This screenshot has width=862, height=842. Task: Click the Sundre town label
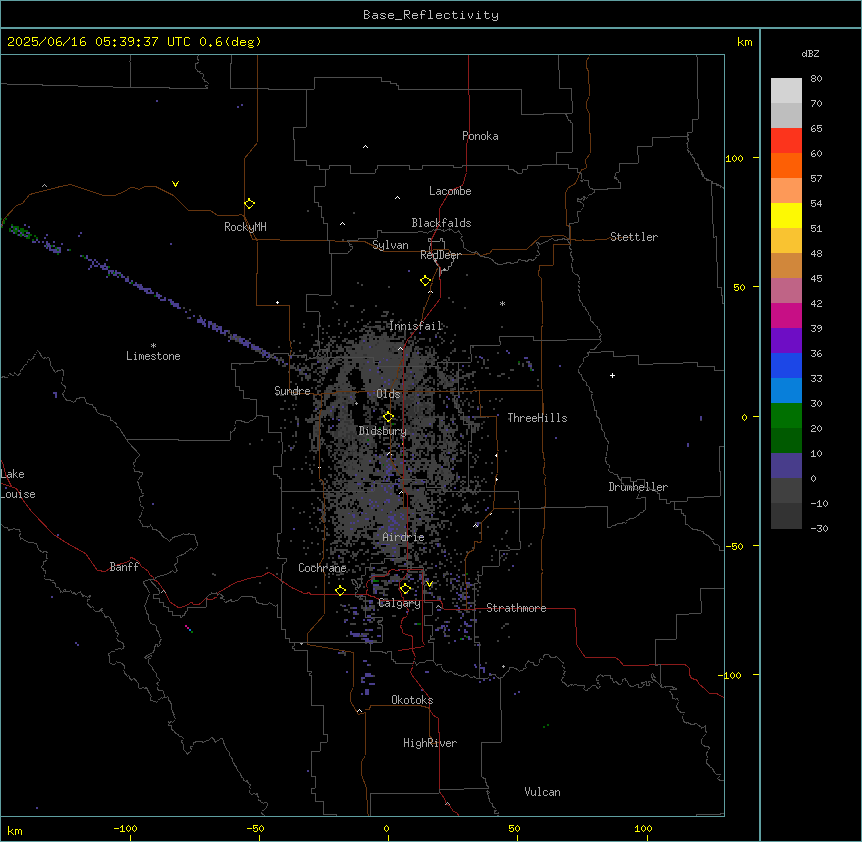292,391
